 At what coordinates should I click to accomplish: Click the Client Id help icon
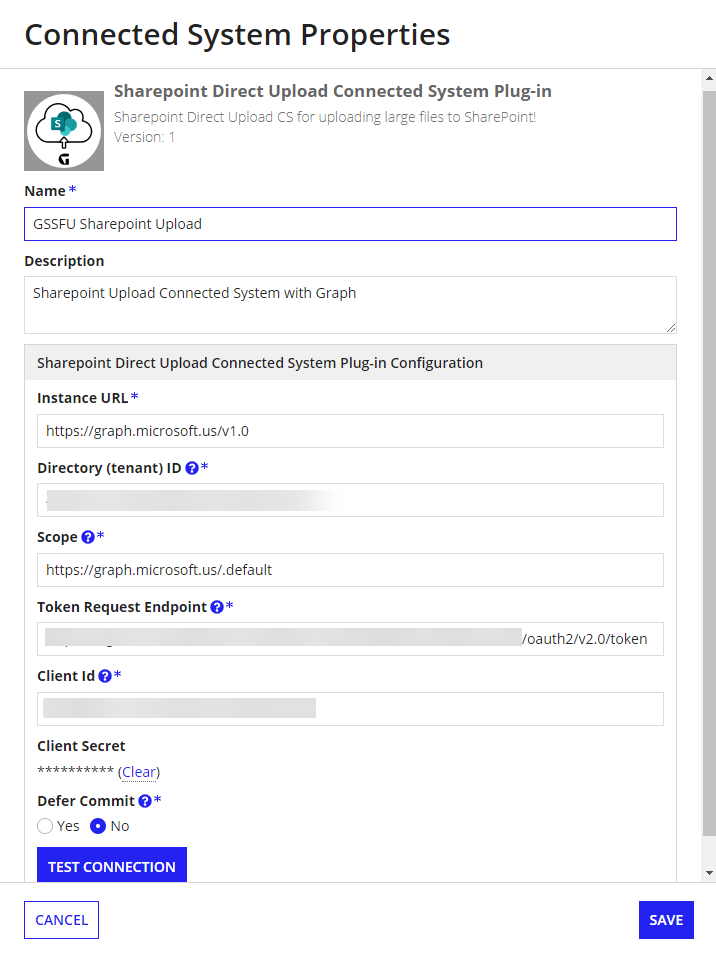pos(105,676)
